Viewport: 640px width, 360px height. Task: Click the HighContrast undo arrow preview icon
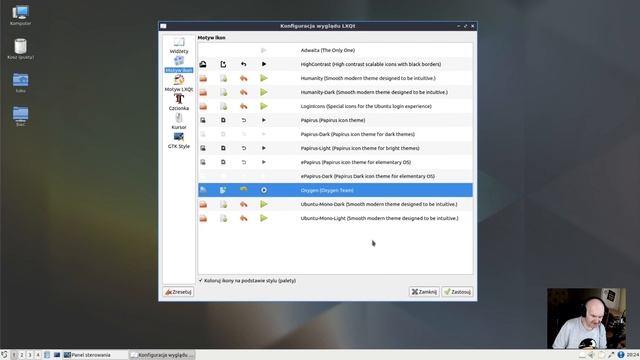point(244,64)
